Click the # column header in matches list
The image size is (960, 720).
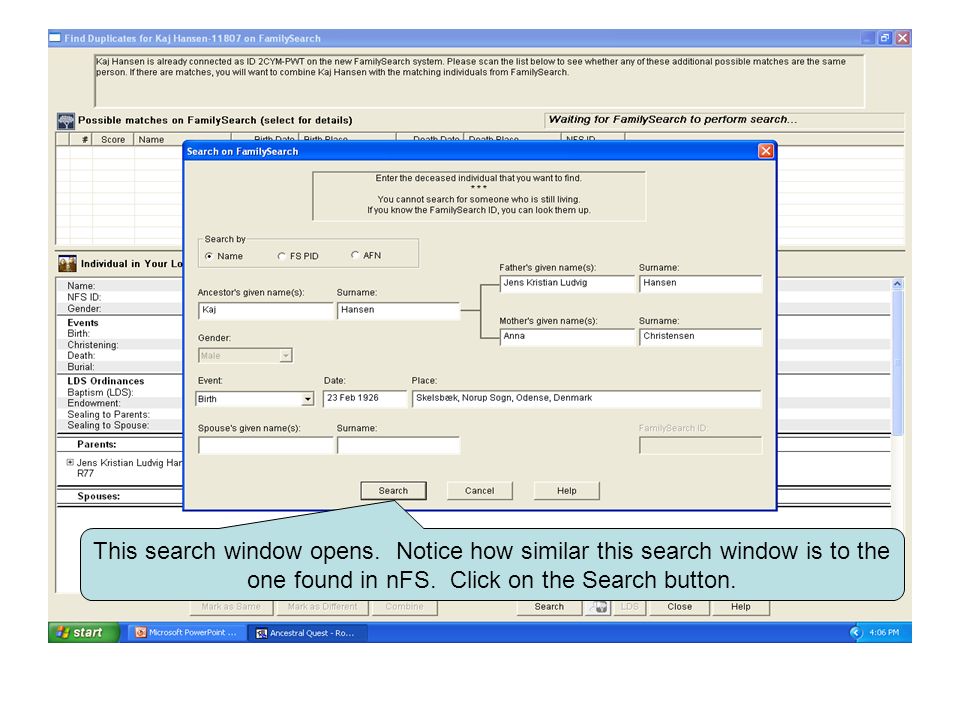[x=81, y=140]
